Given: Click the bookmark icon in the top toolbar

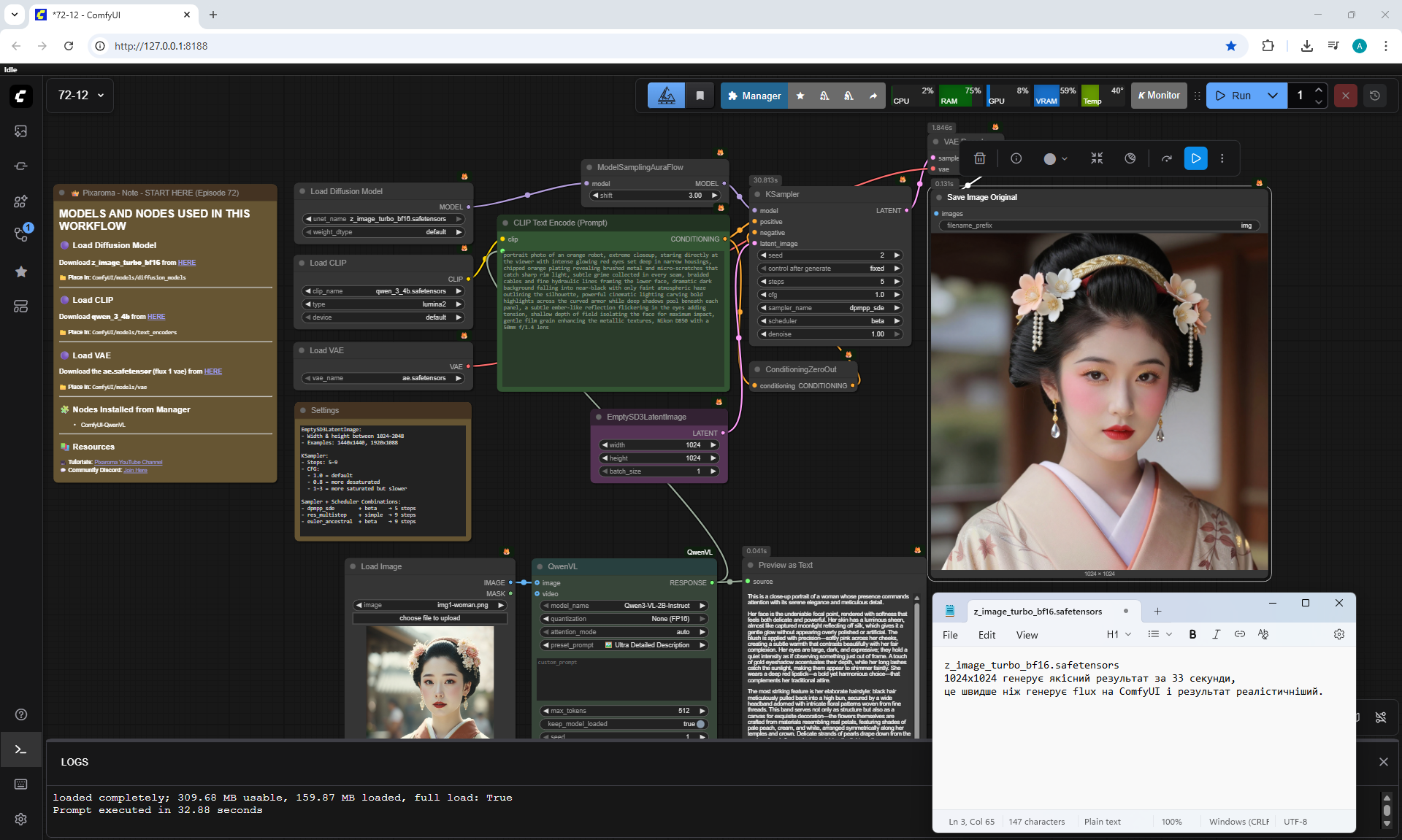Looking at the screenshot, I should point(700,96).
